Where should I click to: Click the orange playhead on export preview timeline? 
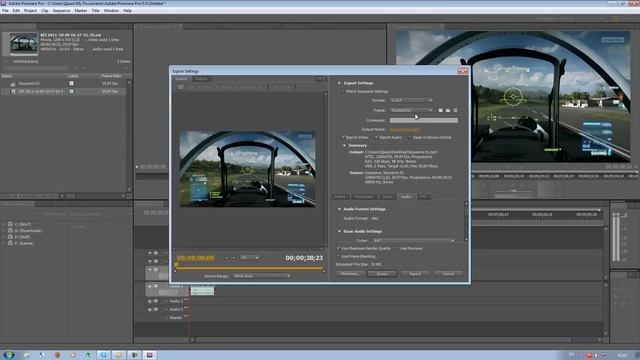click(176, 265)
